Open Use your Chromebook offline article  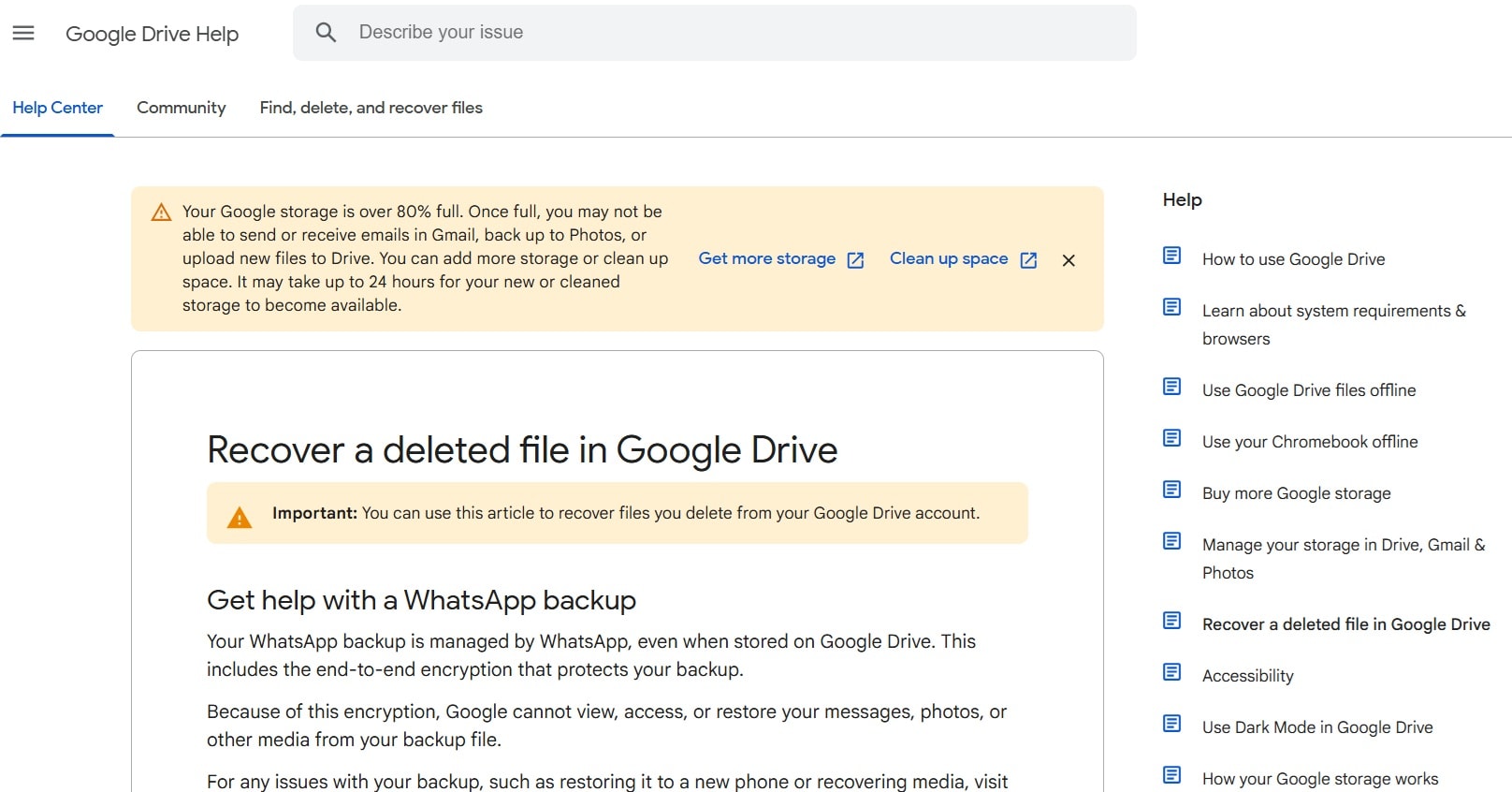tap(1310, 442)
